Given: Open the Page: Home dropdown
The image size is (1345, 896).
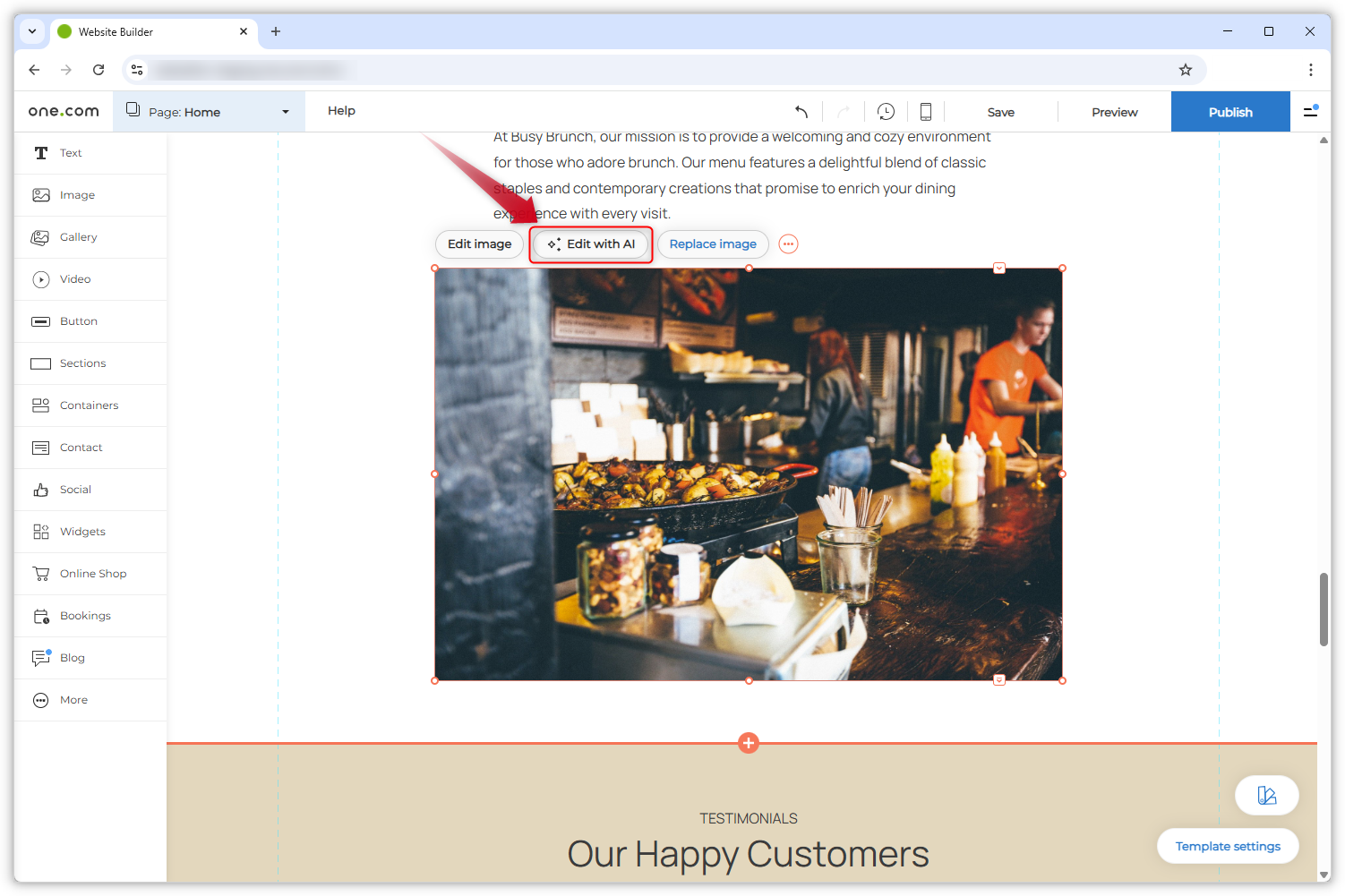Looking at the screenshot, I should tap(210, 111).
